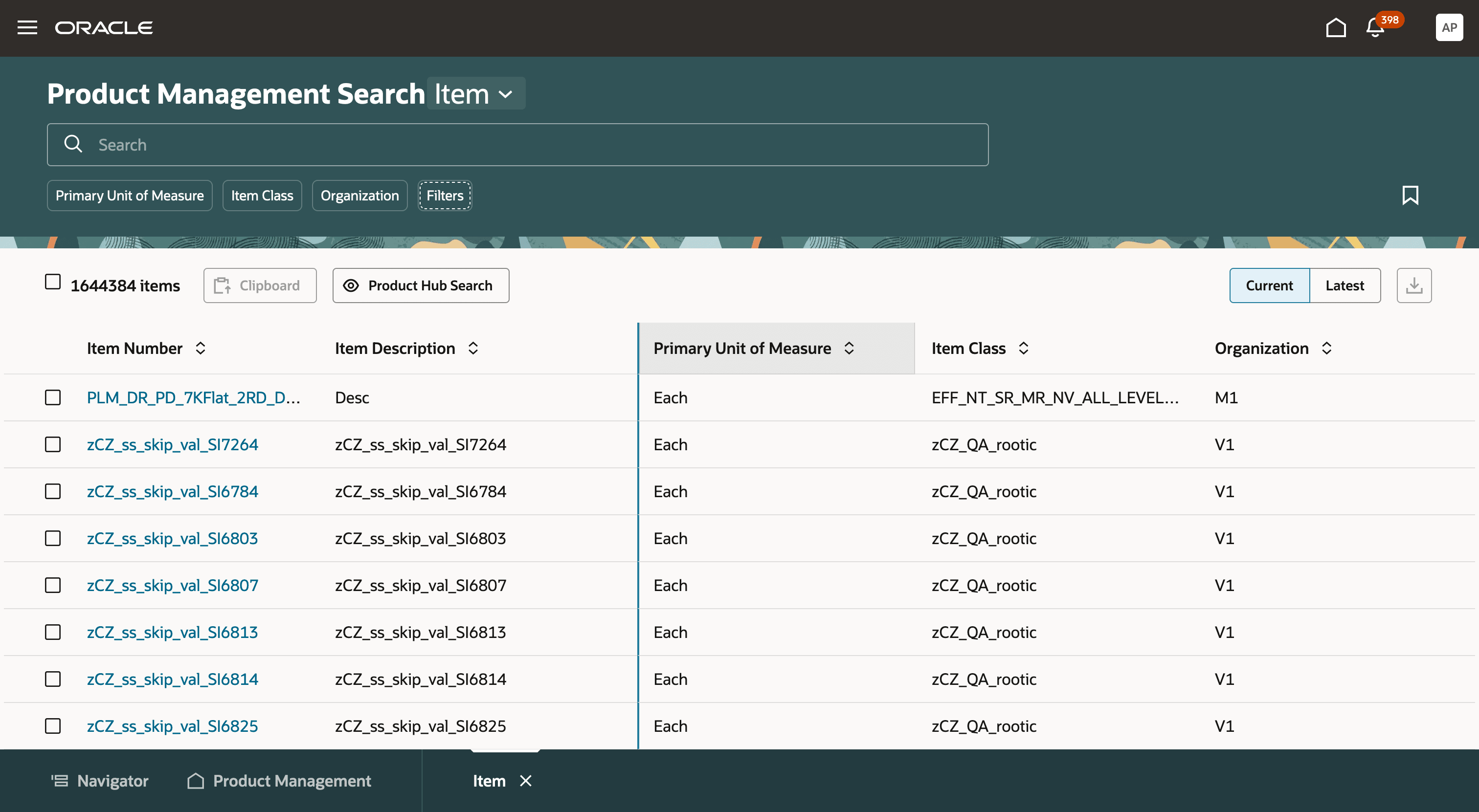The height and width of the screenshot is (812, 1479).
Task: Switch to Current version view
Action: coord(1269,285)
